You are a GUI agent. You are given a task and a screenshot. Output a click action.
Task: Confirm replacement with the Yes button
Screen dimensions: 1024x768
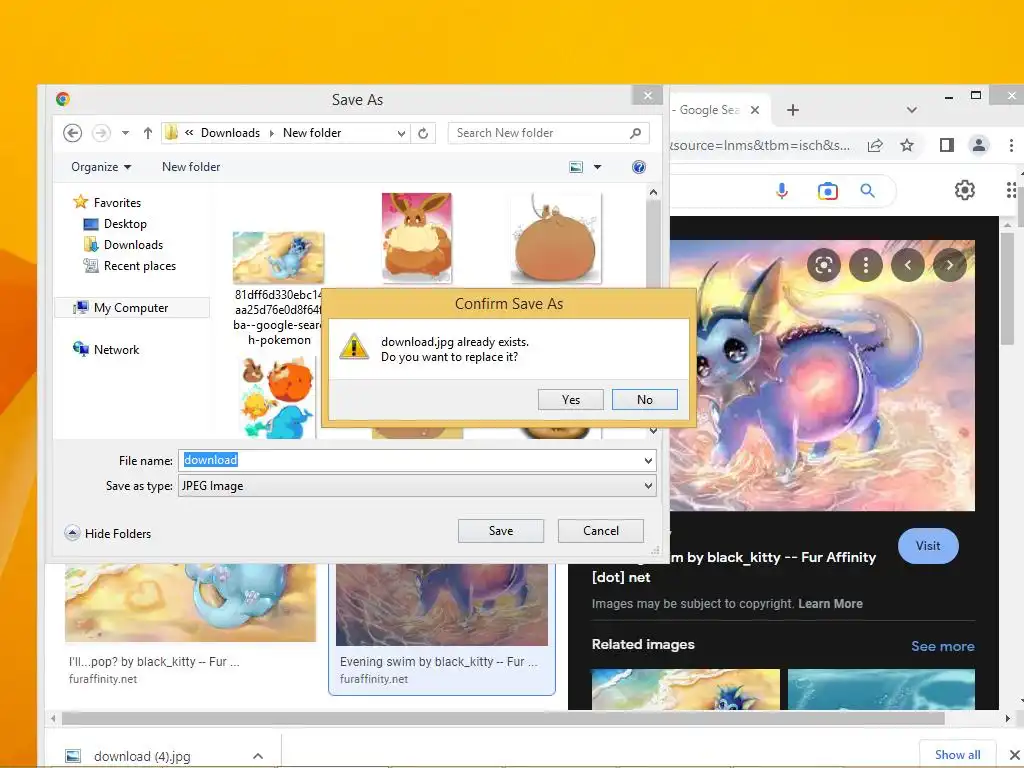click(570, 400)
